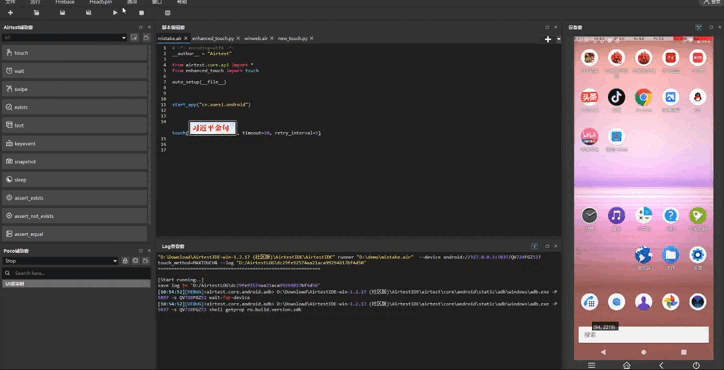Open the Airtest assistant filter dropdown

click(64, 37)
